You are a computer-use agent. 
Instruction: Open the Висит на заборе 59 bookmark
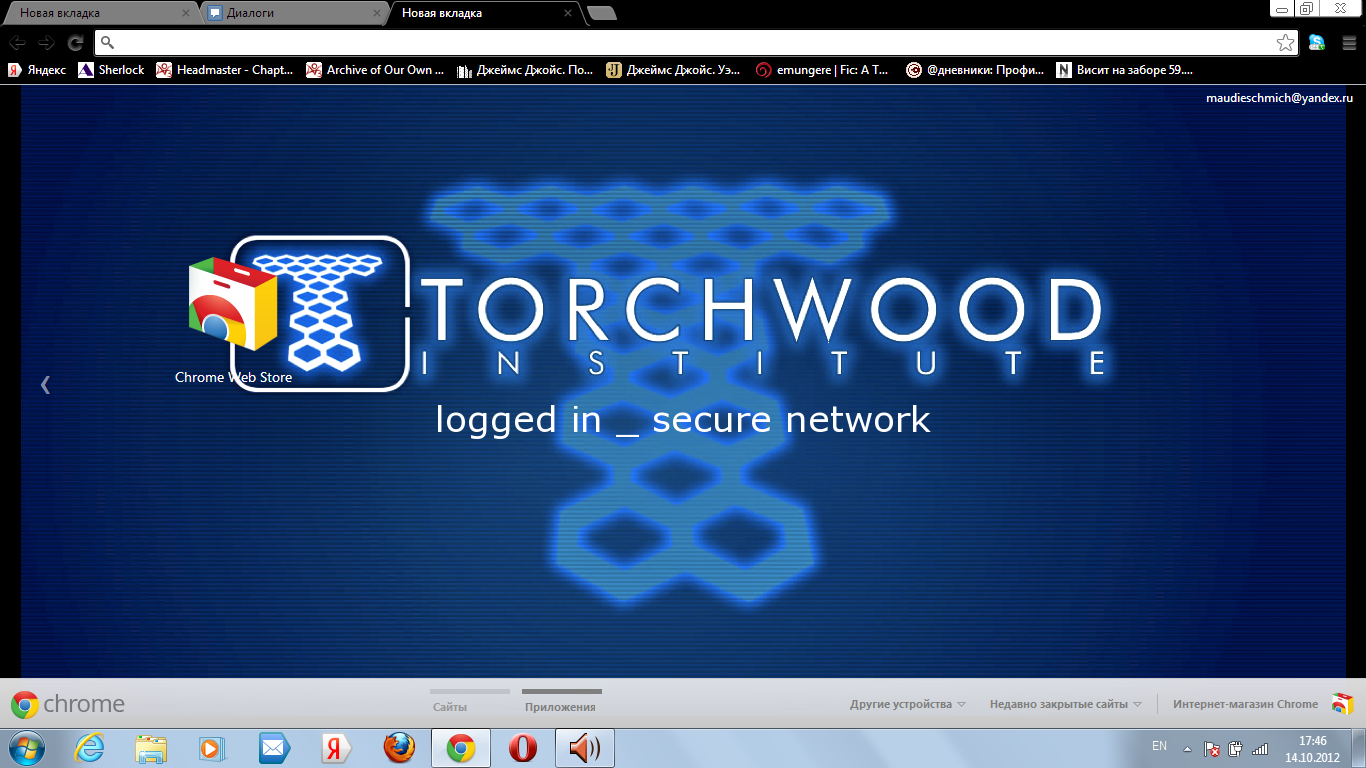[1125, 70]
